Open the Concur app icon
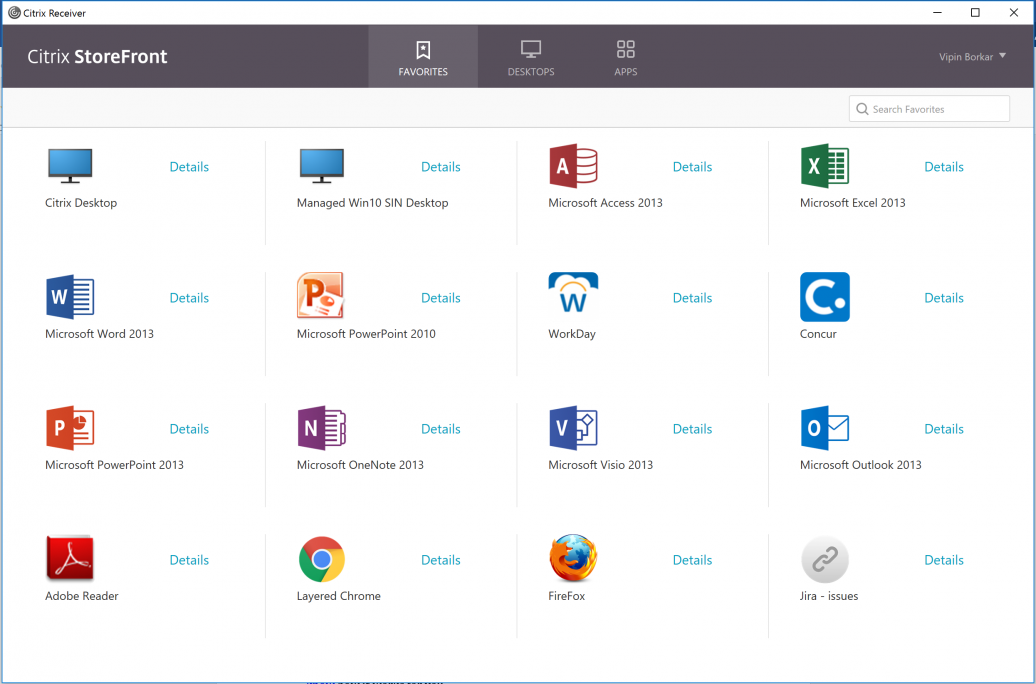 (825, 297)
